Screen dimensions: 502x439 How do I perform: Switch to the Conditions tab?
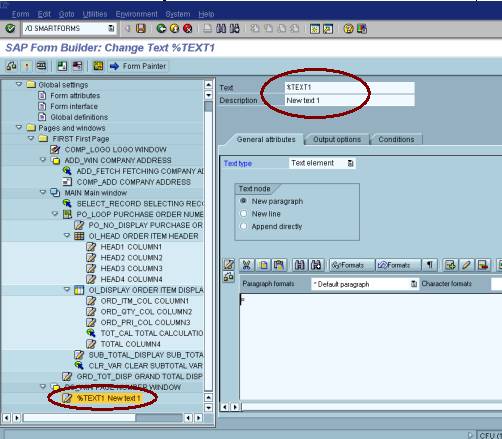pyautogui.click(x=396, y=139)
